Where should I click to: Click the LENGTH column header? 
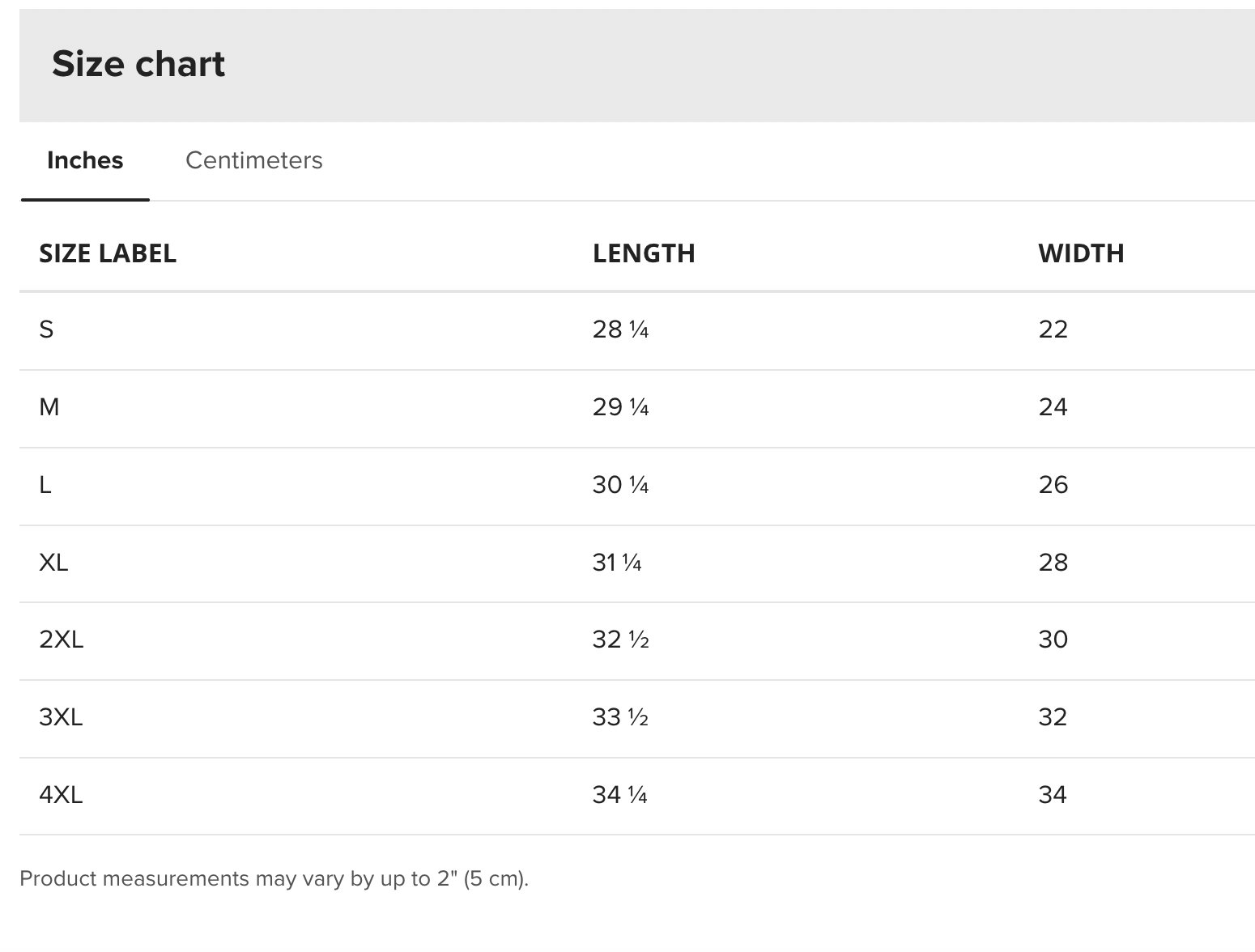(644, 253)
